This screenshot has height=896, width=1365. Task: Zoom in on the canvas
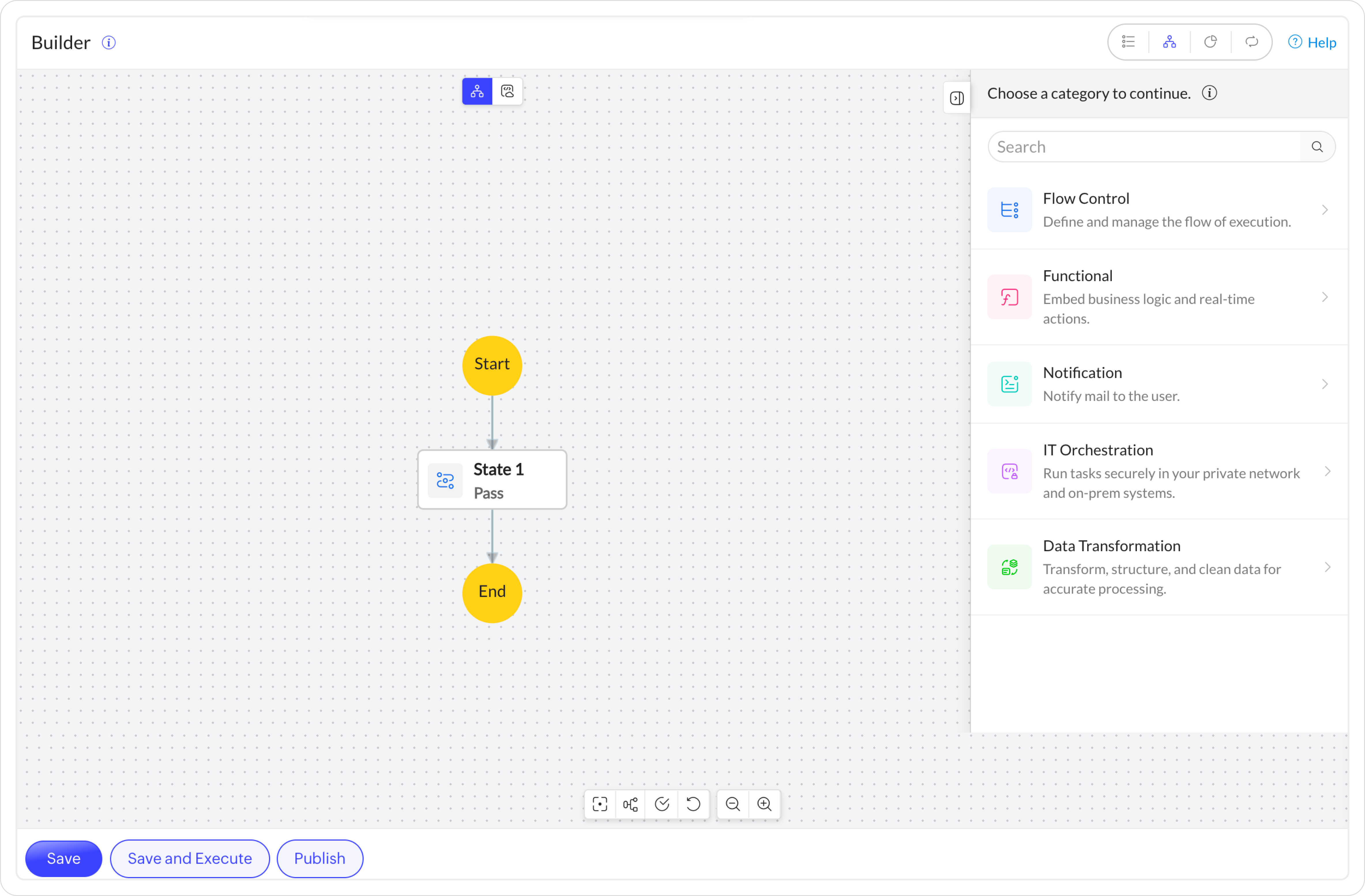coord(764,804)
